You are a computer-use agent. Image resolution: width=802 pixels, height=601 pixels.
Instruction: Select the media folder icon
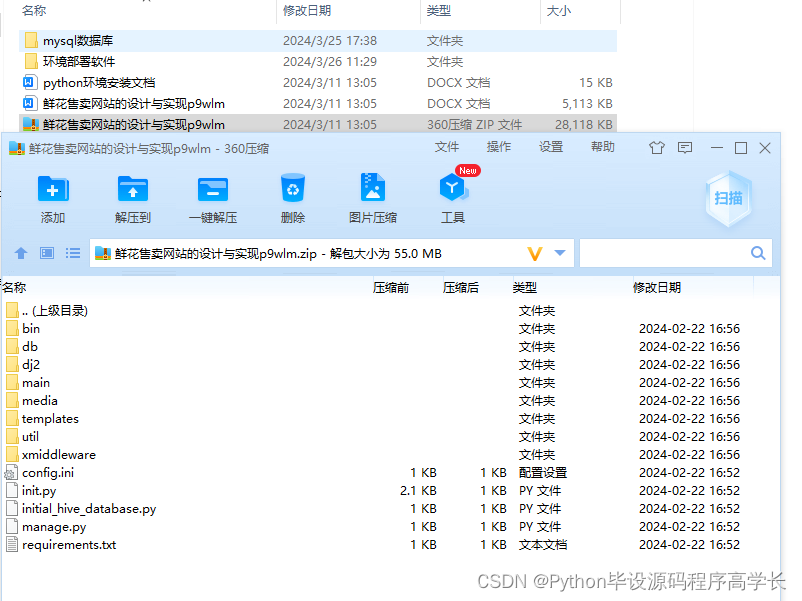pyautogui.click(x=13, y=400)
